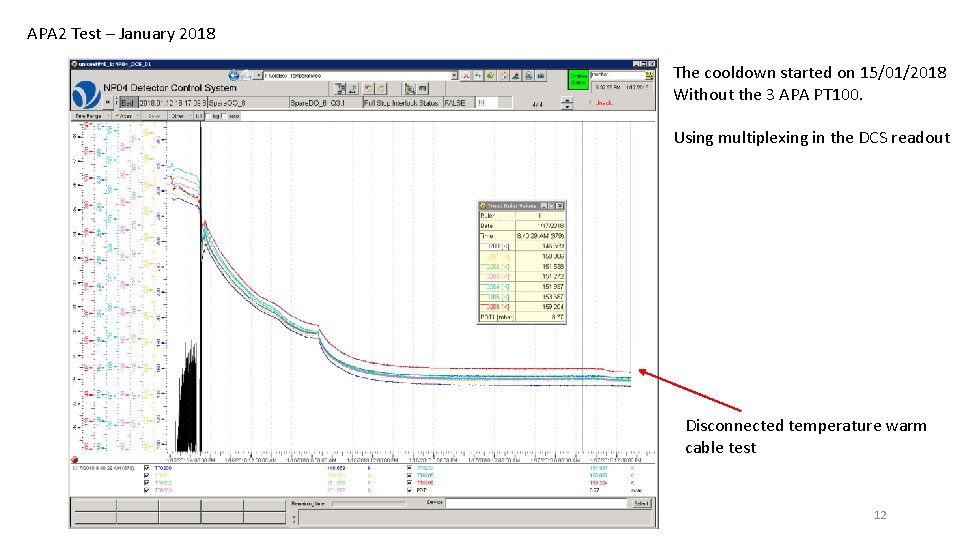Click the first yellow-red panel icon
The height and width of the screenshot is (540, 960).
coord(368,89)
